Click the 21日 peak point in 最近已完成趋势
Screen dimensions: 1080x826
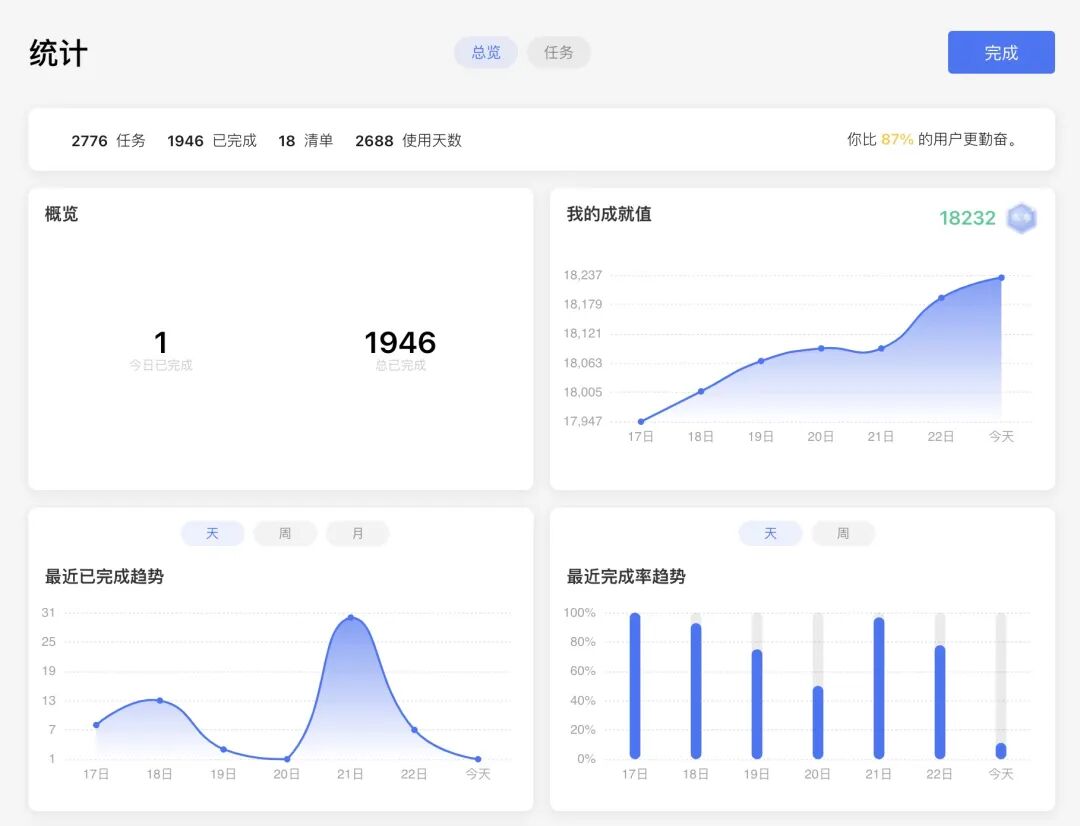tap(351, 617)
